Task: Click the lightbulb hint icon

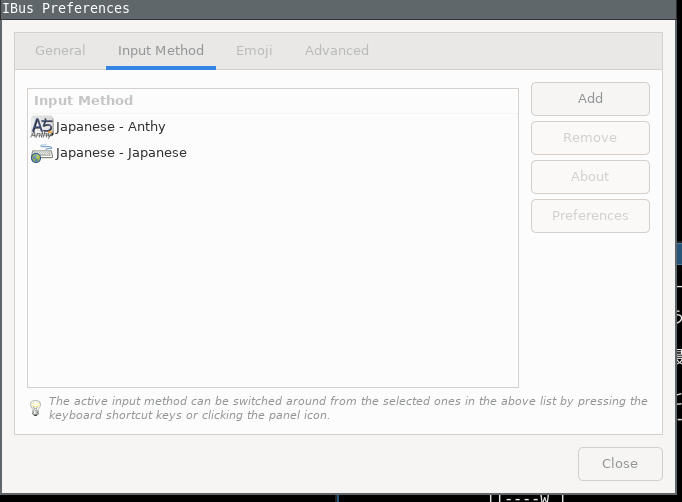Action: [x=35, y=408]
